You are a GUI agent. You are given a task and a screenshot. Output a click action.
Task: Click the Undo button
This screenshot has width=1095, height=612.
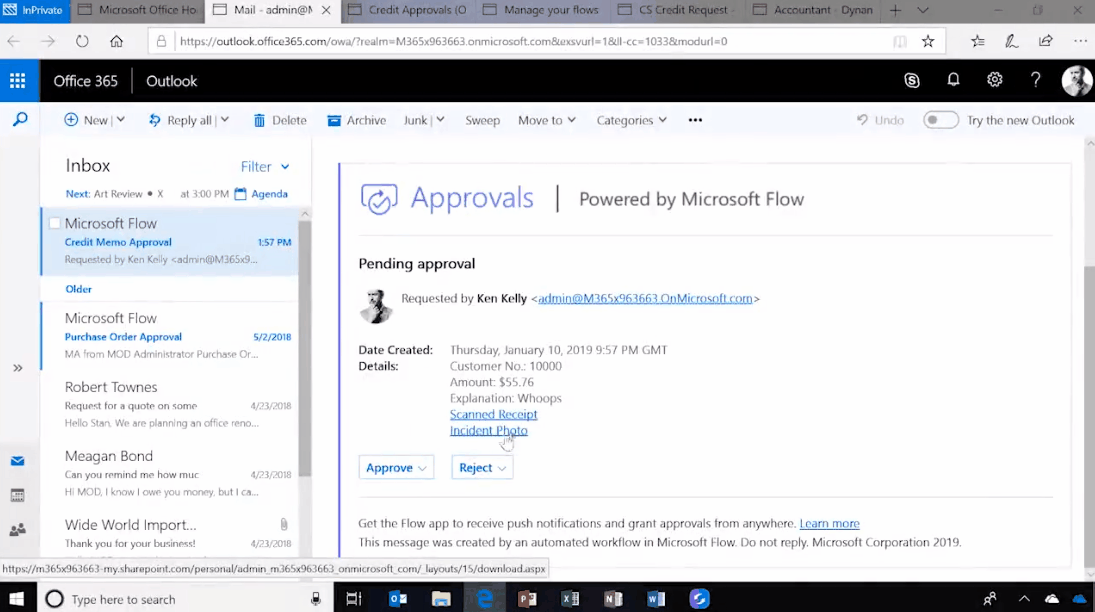(880, 120)
